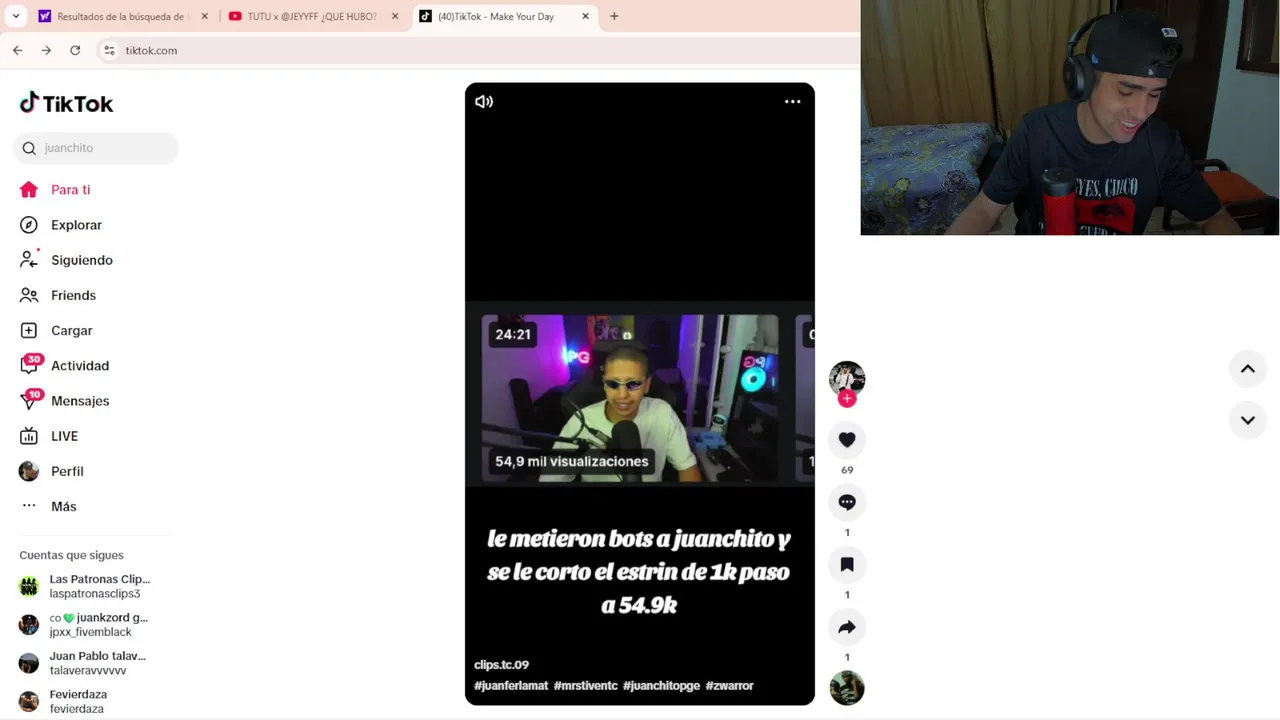Go forward in browser history
Image resolution: width=1280 pixels, height=720 pixels.
tap(46, 50)
